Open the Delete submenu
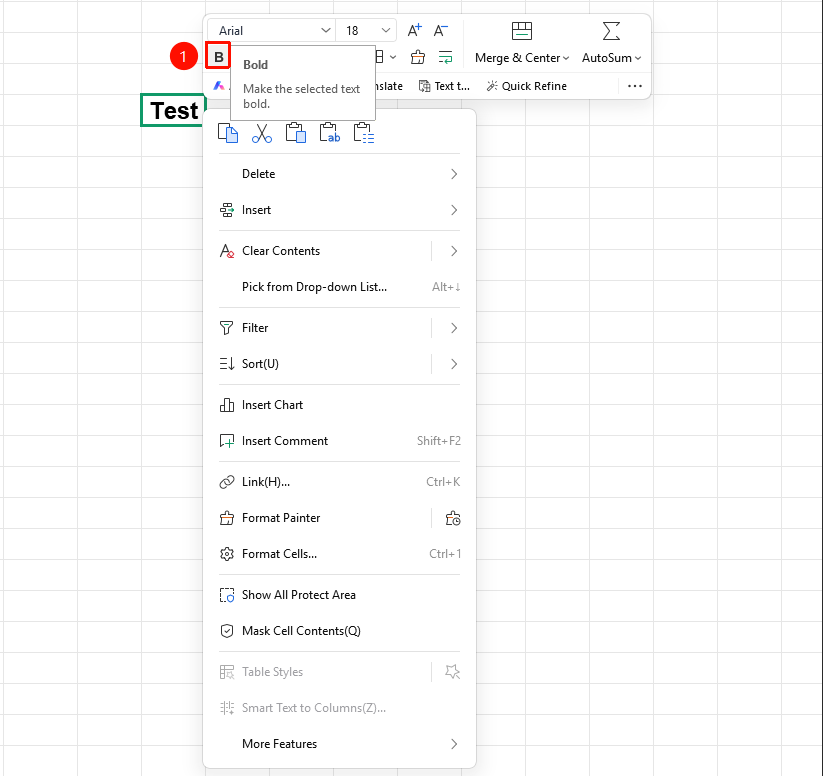Viewport: 823px width, 776px height. coord(340,174)
